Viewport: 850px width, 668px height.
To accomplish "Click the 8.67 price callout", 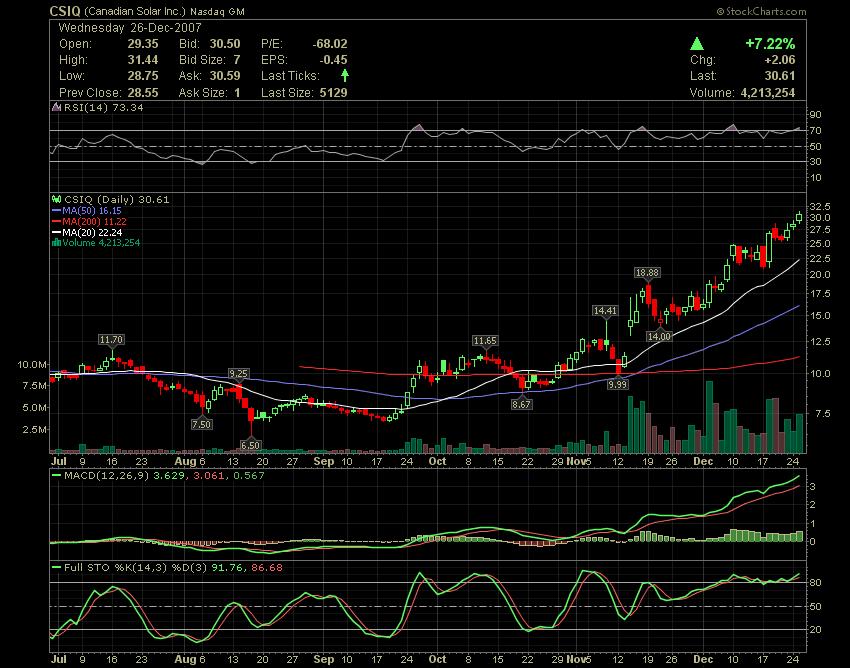I will [521, 404].
